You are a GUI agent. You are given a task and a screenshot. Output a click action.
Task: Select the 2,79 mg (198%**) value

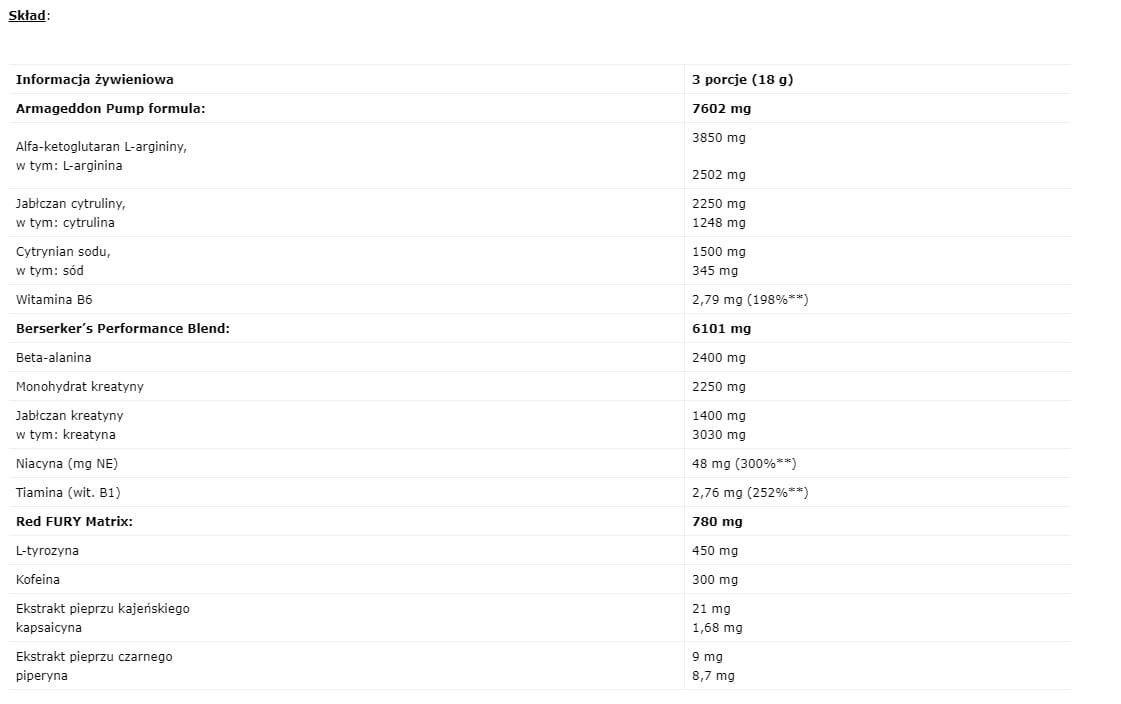[750, 299]
